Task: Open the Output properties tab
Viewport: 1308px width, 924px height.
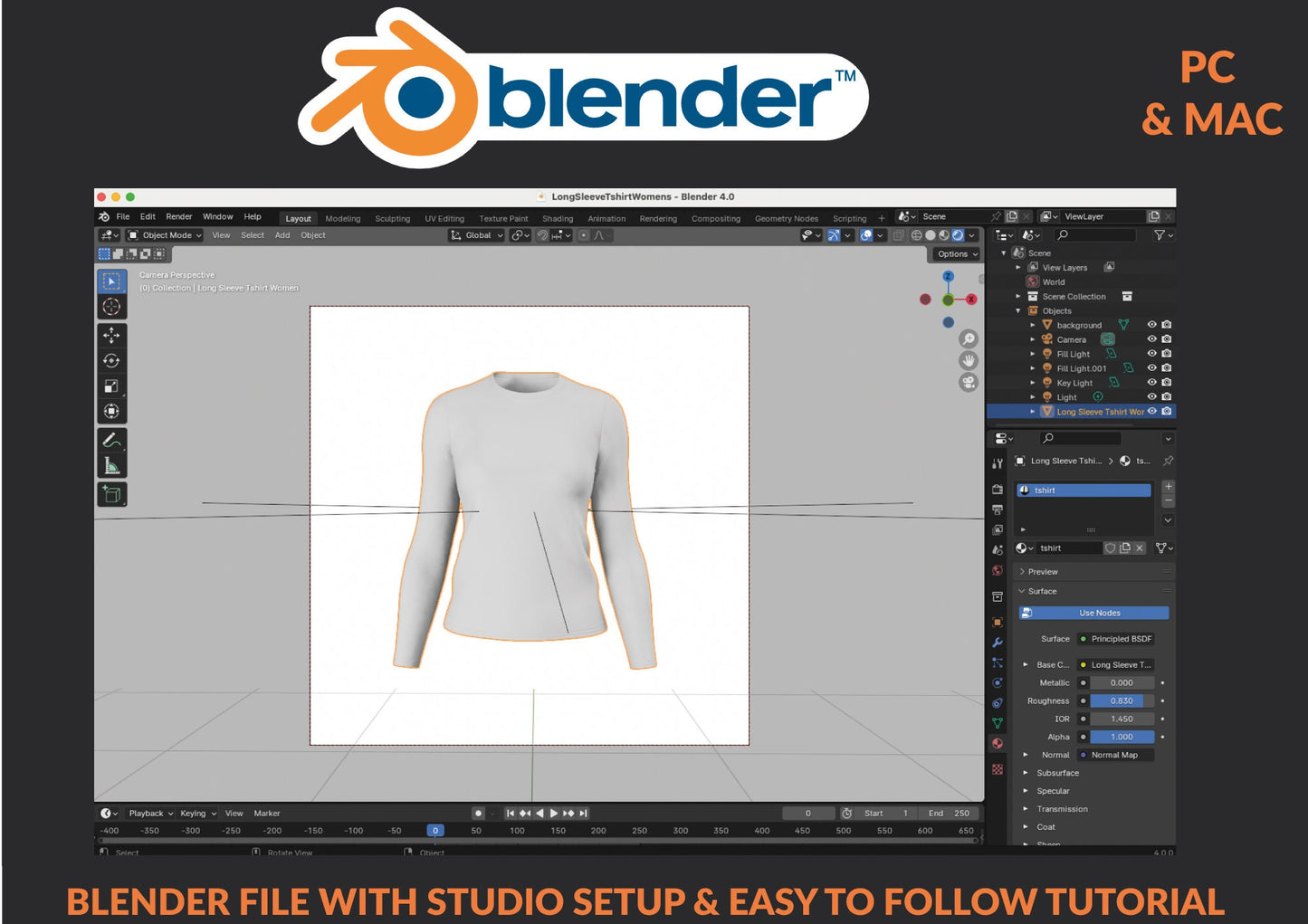Action: pos(998,510)
